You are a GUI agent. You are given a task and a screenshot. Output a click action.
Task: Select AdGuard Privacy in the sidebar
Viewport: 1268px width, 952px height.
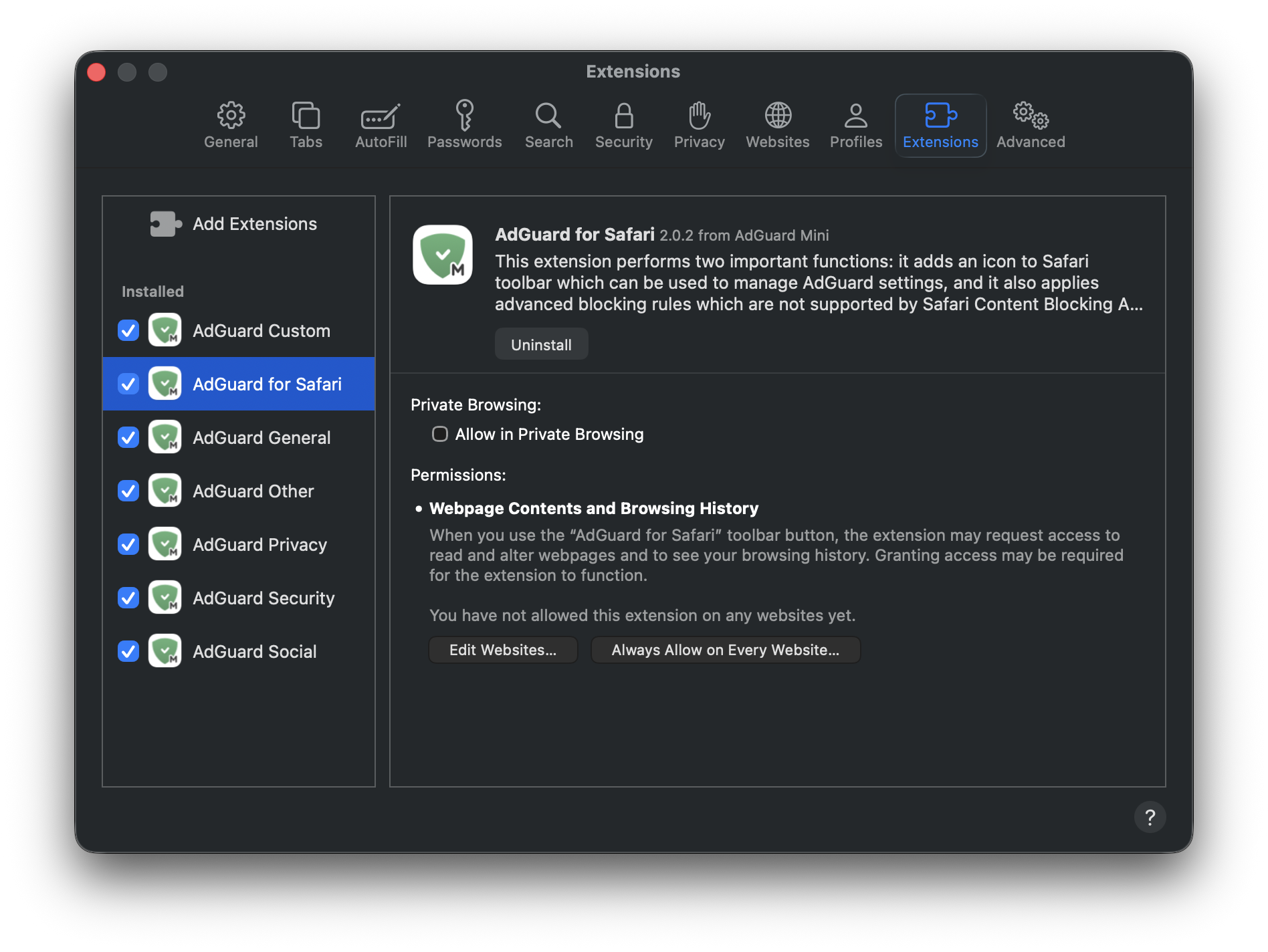pos(259,544)
